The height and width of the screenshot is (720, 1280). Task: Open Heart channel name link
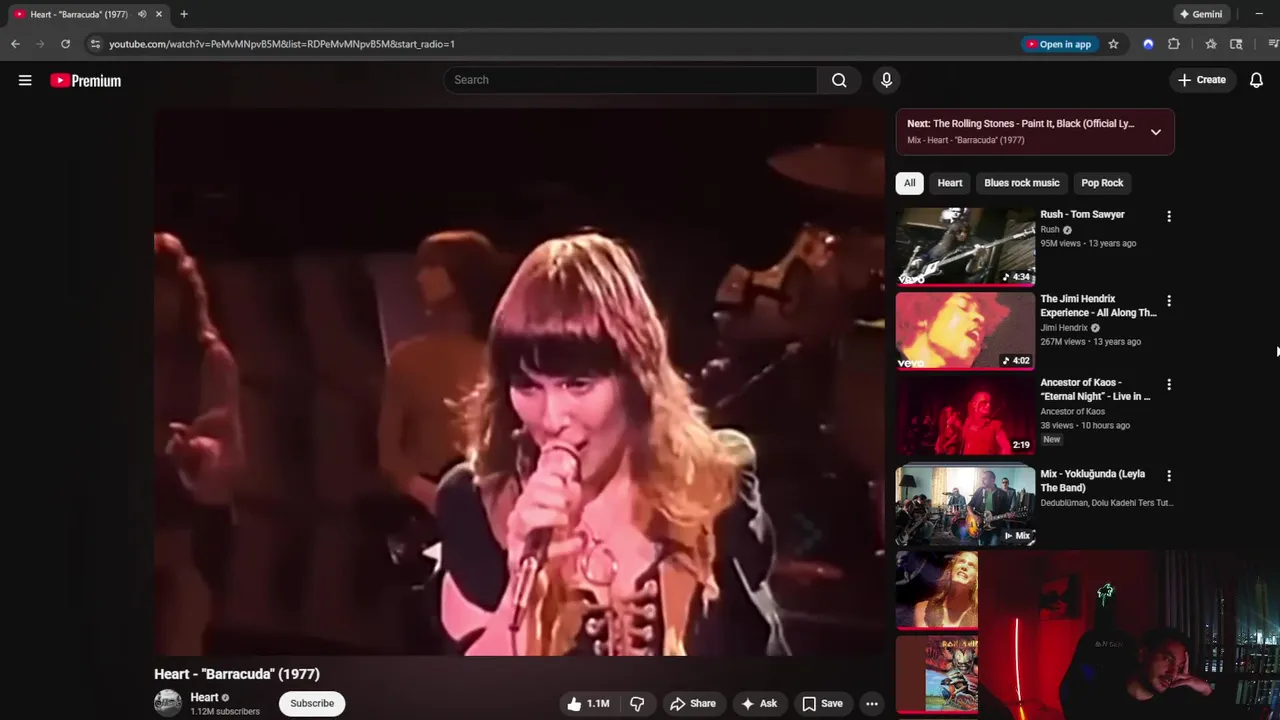[x=204, y=697]
